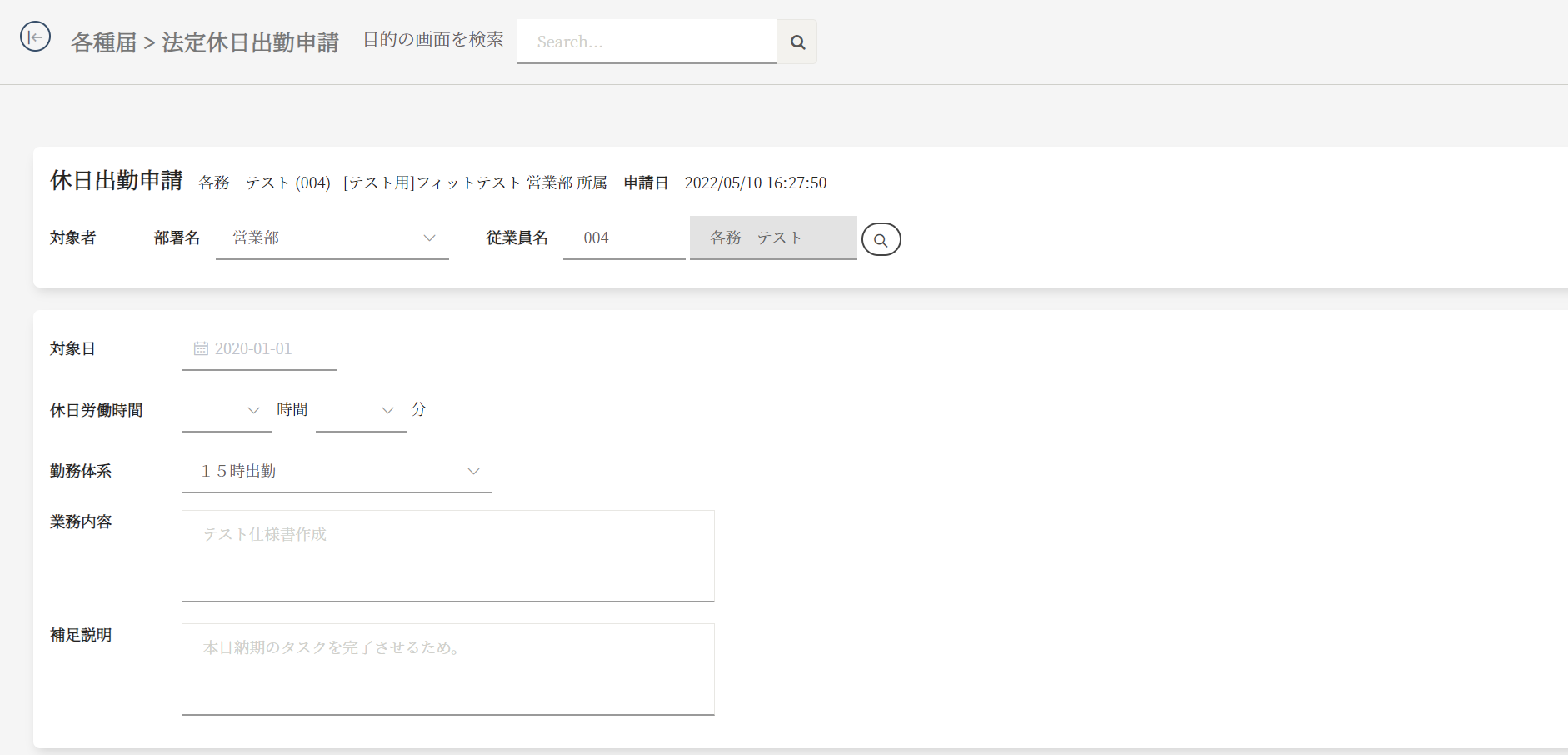1568x755 pixels.
Task: Click the magnifier search button in header
Action: [x=797, y=42]
